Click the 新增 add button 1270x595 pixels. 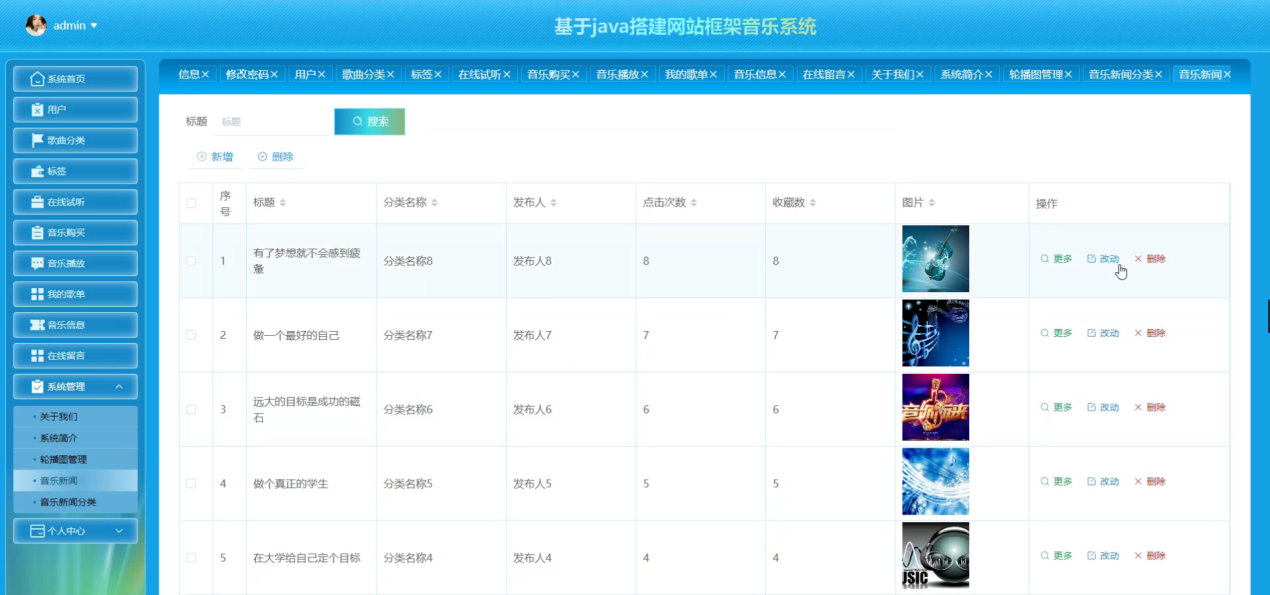coord(215,157)
